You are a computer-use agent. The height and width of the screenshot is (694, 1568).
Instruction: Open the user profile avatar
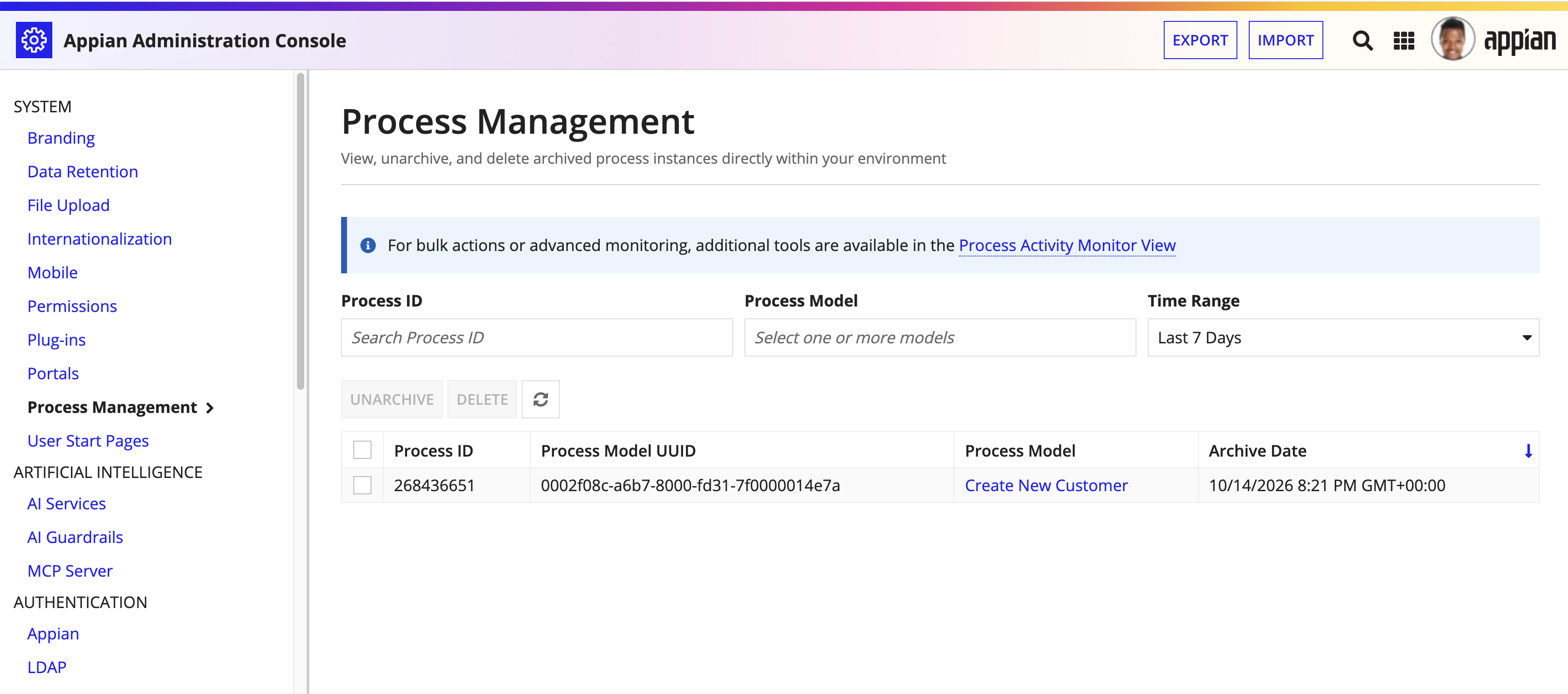[x=1452, y=39]
